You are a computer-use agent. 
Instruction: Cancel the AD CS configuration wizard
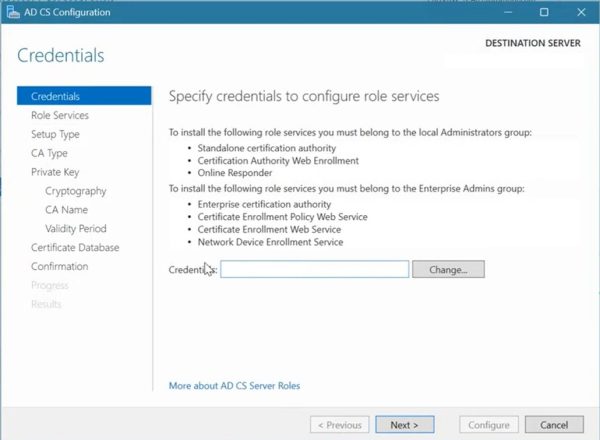pos(554,425)
